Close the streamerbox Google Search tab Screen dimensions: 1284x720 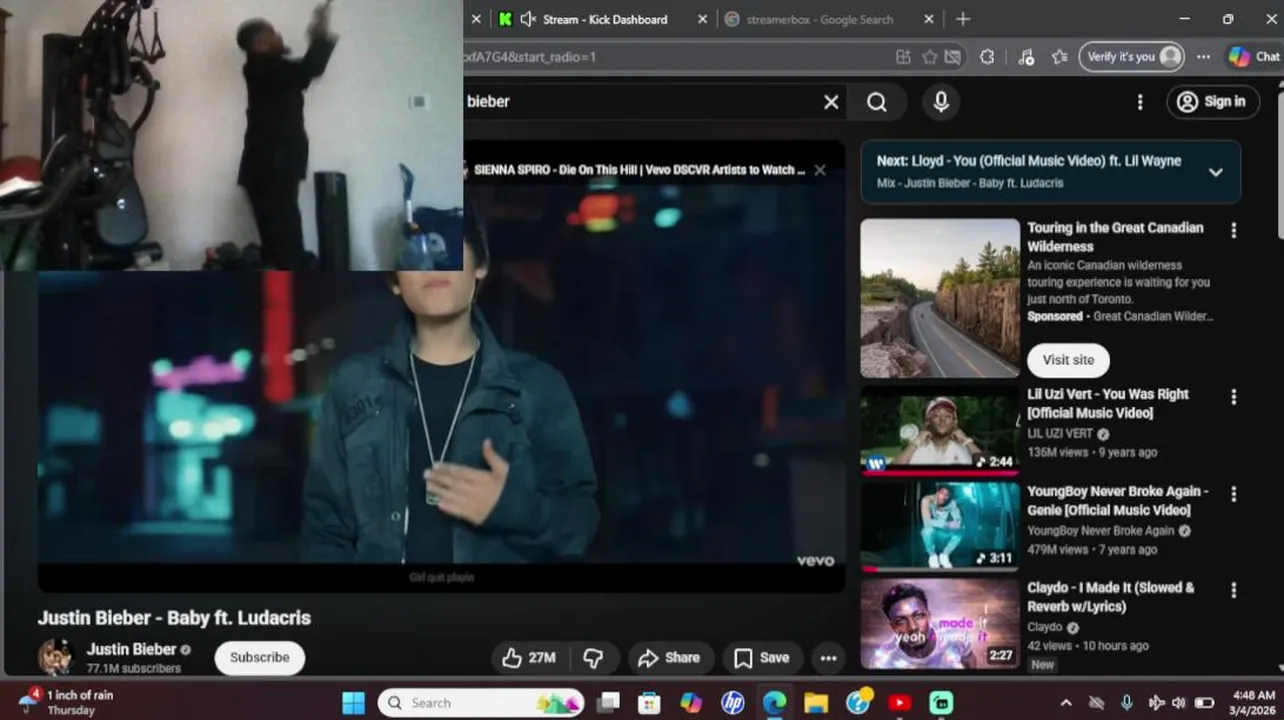click(x=929, y=19)
